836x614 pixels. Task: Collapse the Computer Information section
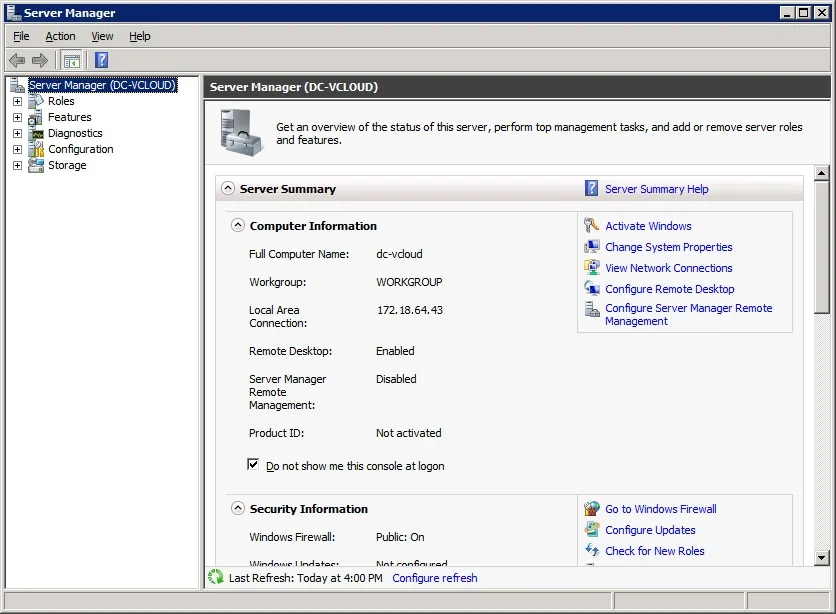pos(237,225)
